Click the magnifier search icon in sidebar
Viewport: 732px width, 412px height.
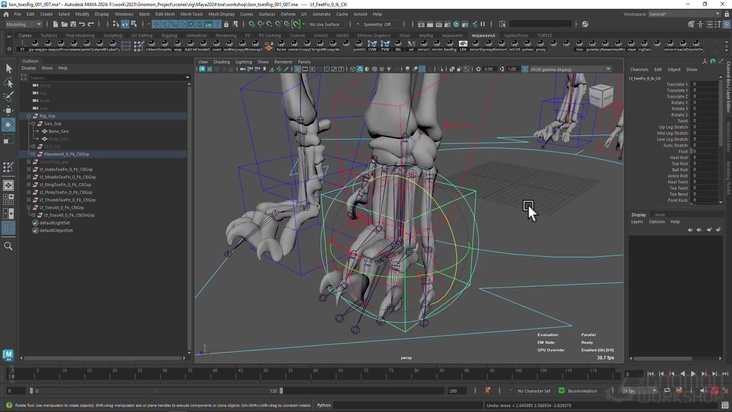[x=8, y=246]
